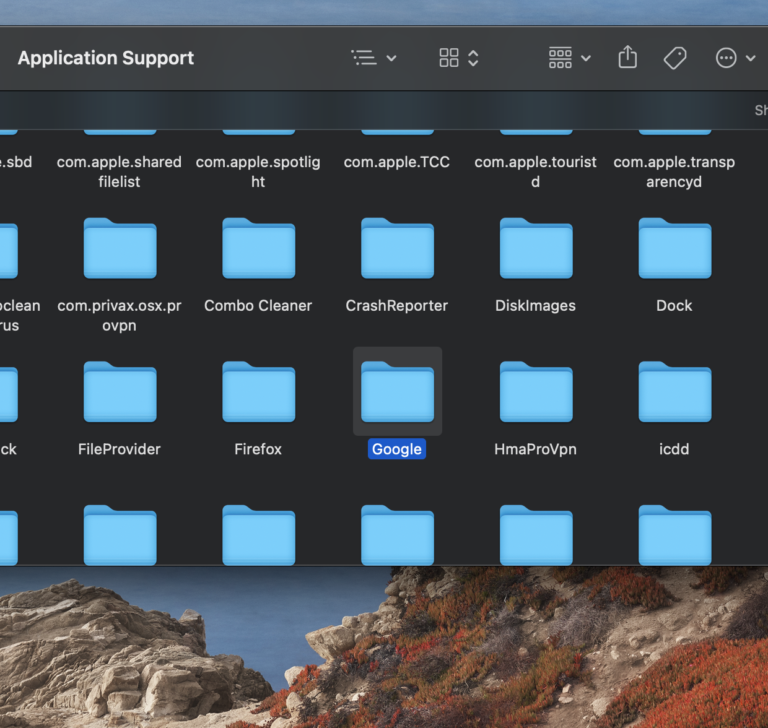Viewport: 768px width, 728px height.
Task: Click the DiskImages folder name
Action: tap(535, 306)
